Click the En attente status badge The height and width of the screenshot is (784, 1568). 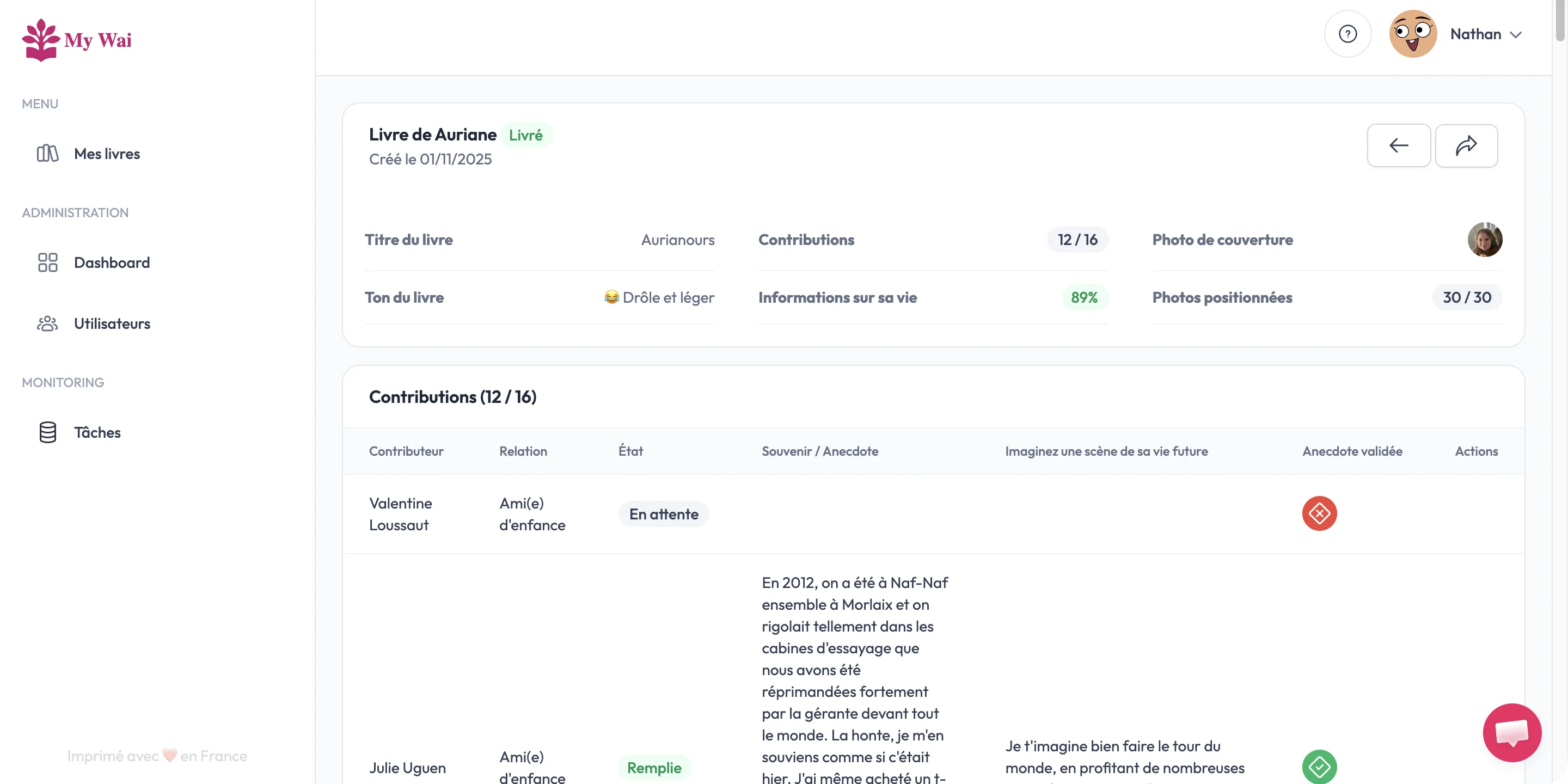[664, 514]
